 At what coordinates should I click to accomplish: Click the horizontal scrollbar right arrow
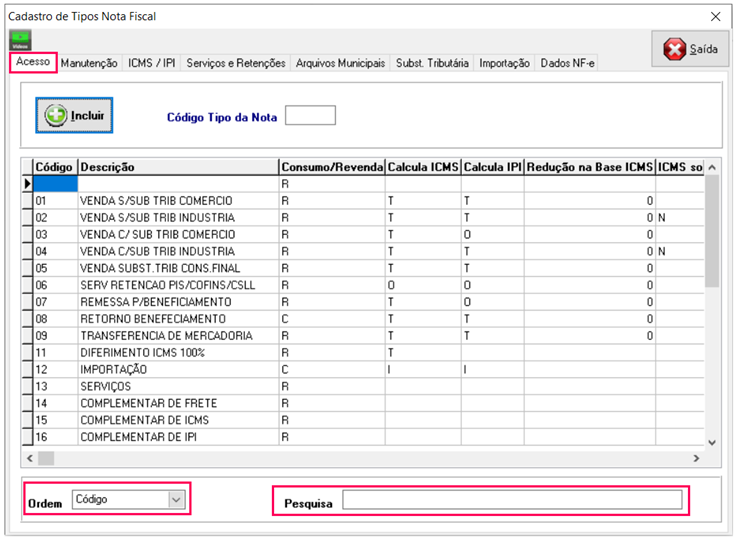click(x=696, y=458)
